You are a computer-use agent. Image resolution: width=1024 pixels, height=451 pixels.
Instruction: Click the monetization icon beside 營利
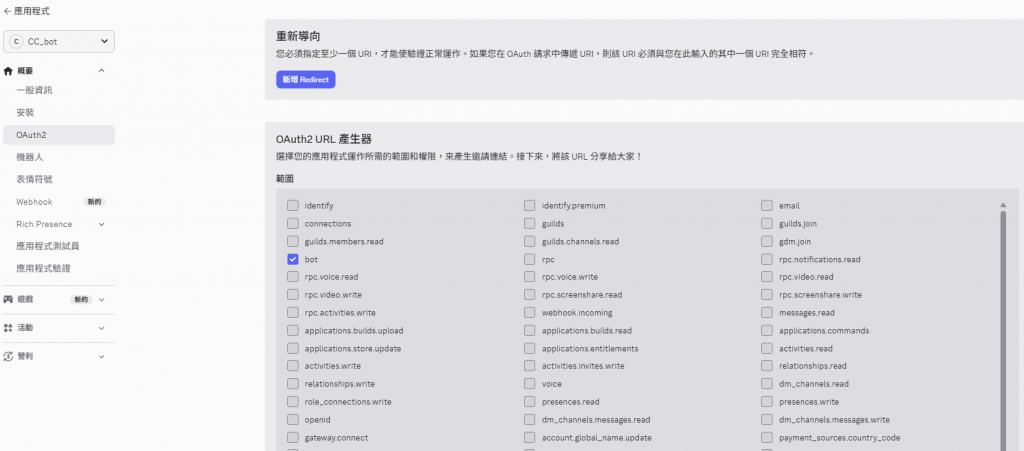tap(8, 356)
